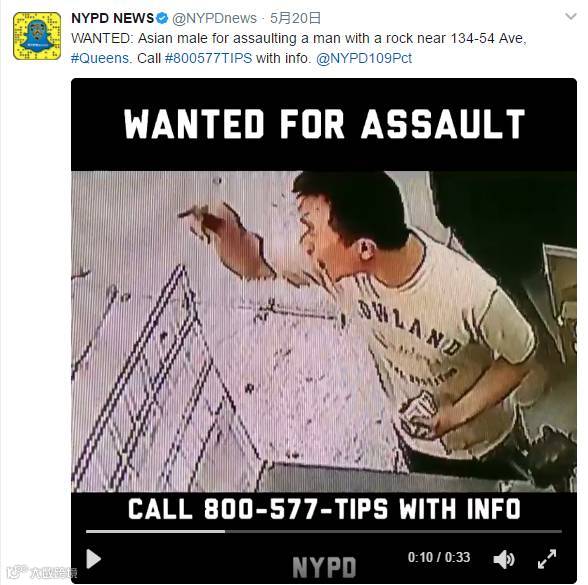Click the CALL 800-577-TIPS caption banner

coord(324,509)
